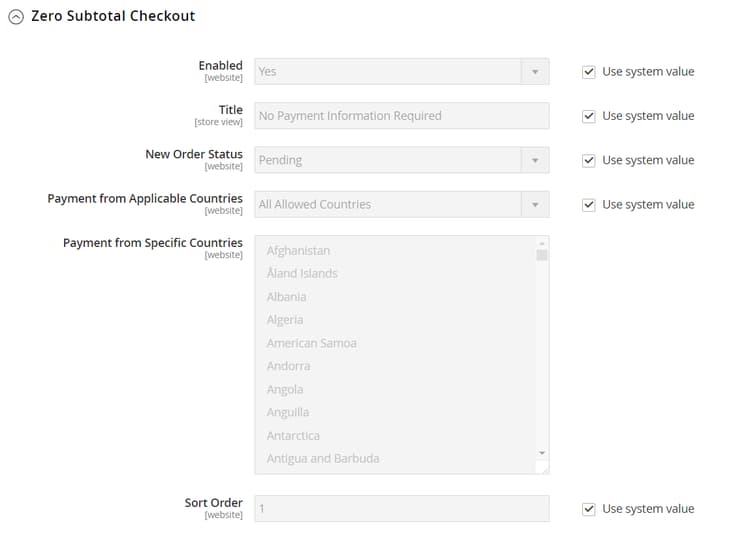The image size is (750, 535).
Task: Click the country list scroll-down arrow
Action: (542, 453)
